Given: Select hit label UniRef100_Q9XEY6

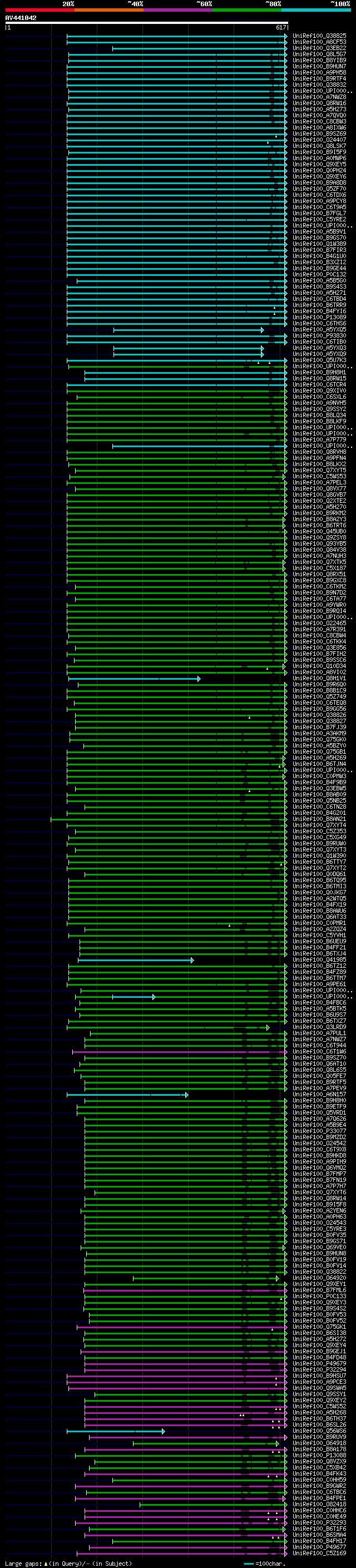Looking at the screenshot, I should tap(319, 176).
